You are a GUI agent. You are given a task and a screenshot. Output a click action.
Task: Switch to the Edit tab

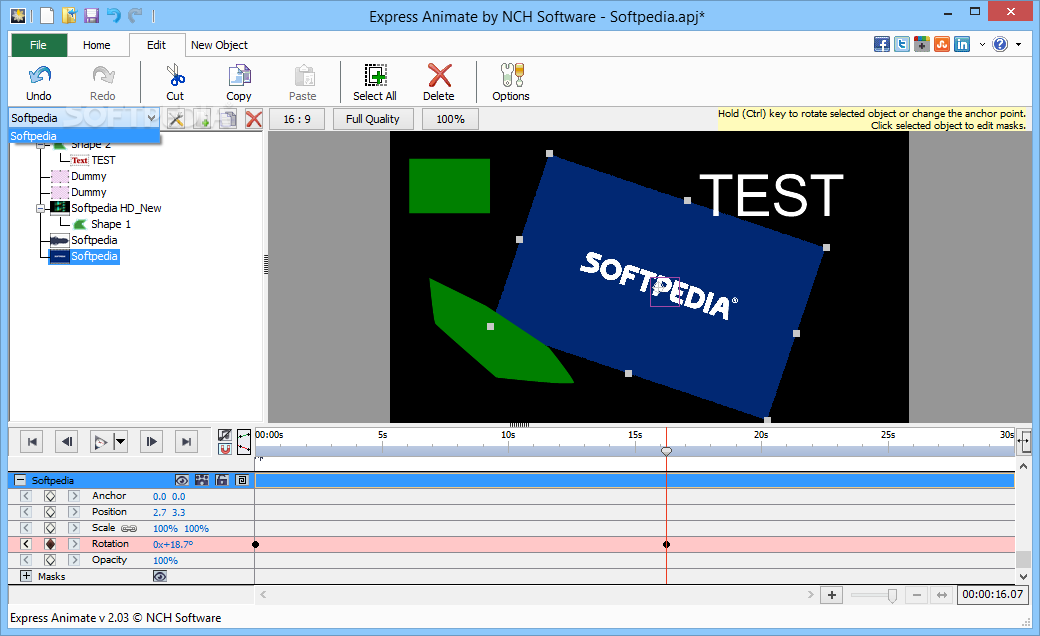(x=157, y=45)
